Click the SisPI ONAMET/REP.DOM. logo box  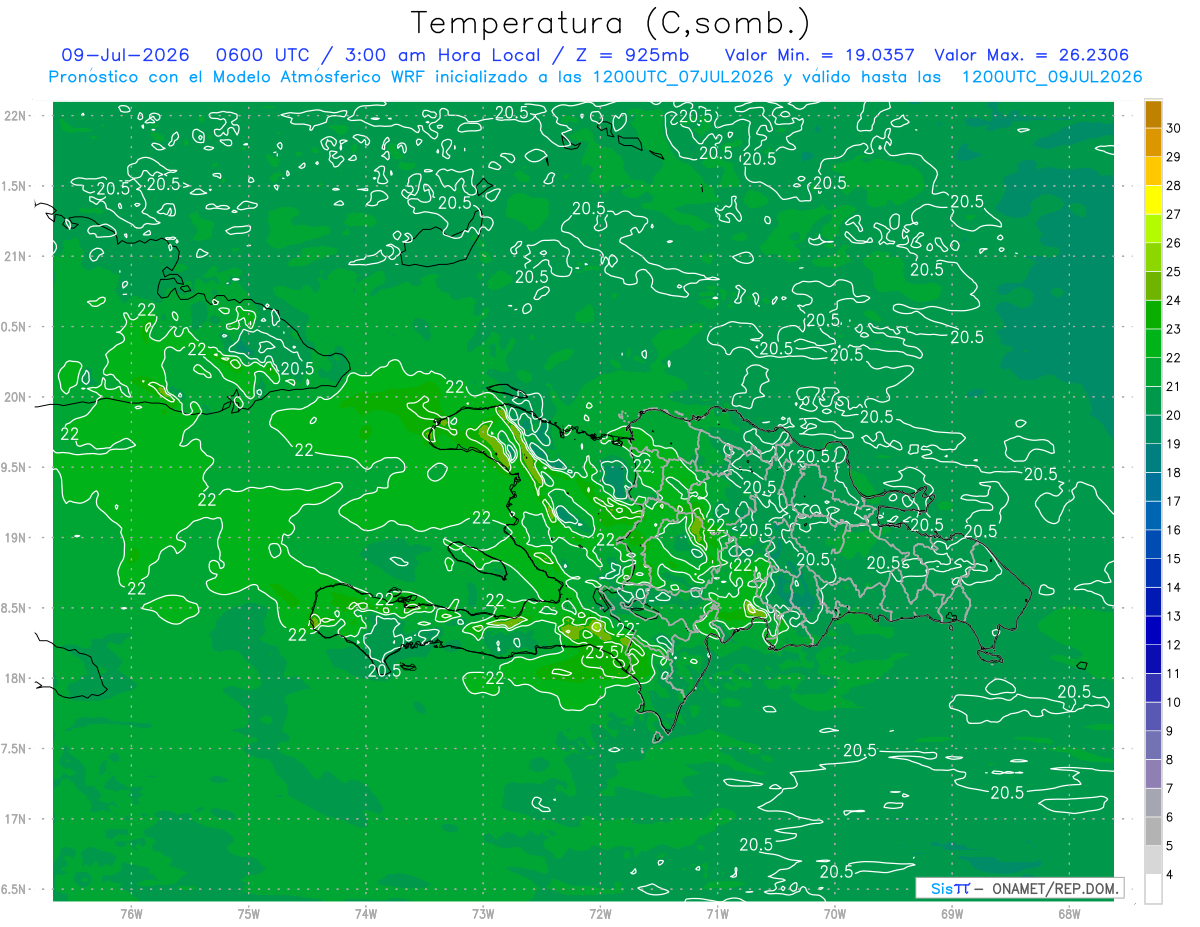tap(1019, 888)
